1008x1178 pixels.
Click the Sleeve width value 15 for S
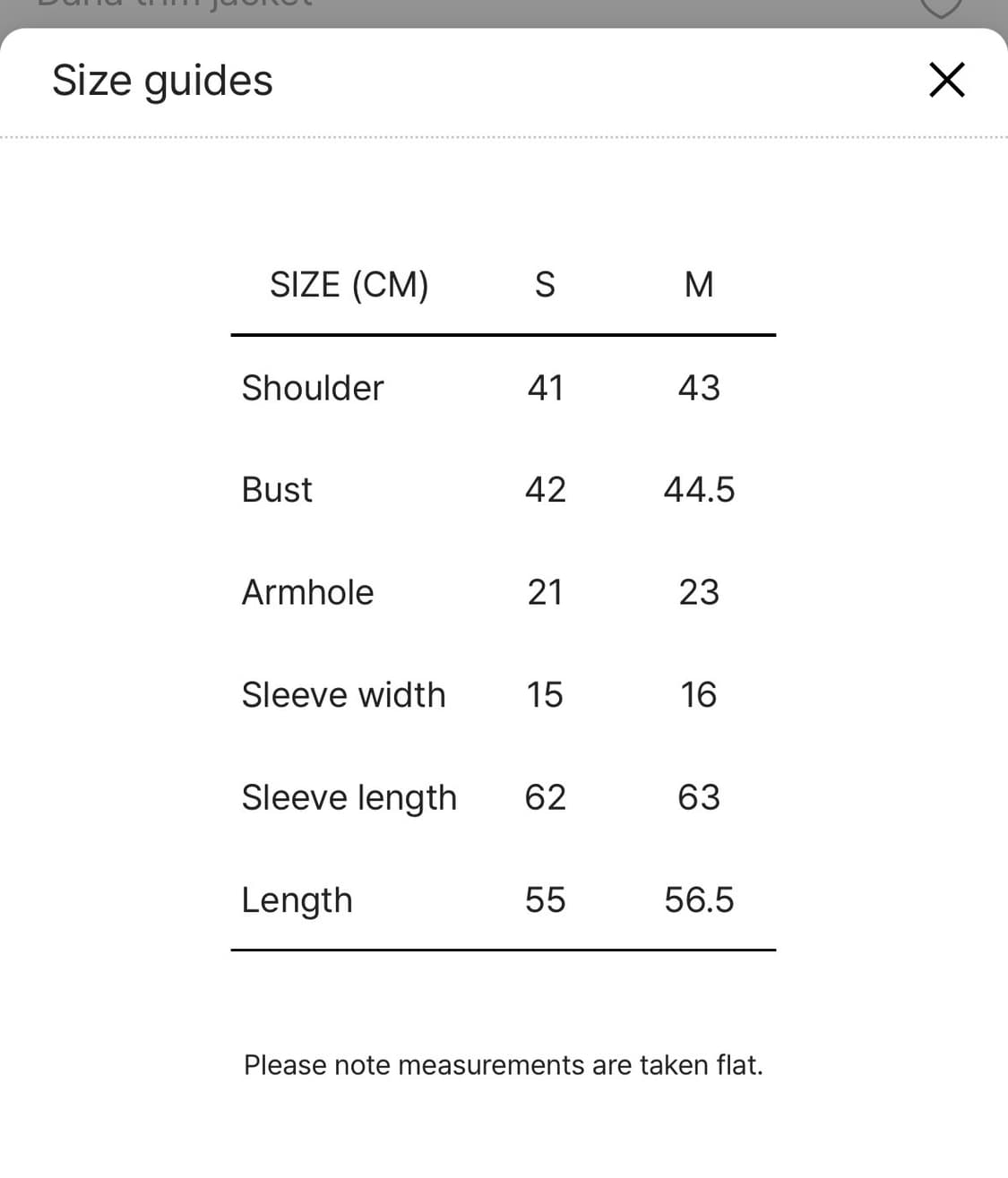pyautogui.click(x=545, y=694)
